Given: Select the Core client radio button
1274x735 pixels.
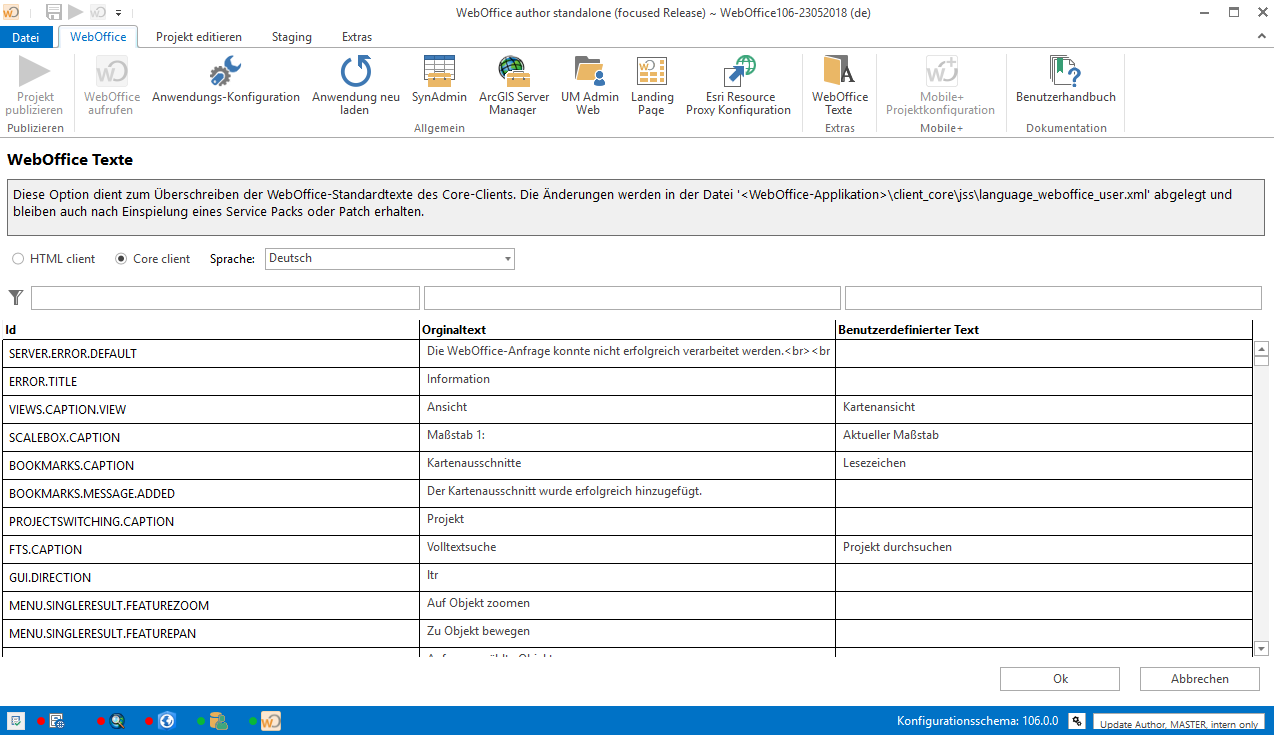Looking at the screenshot, I should coord(120,258).
